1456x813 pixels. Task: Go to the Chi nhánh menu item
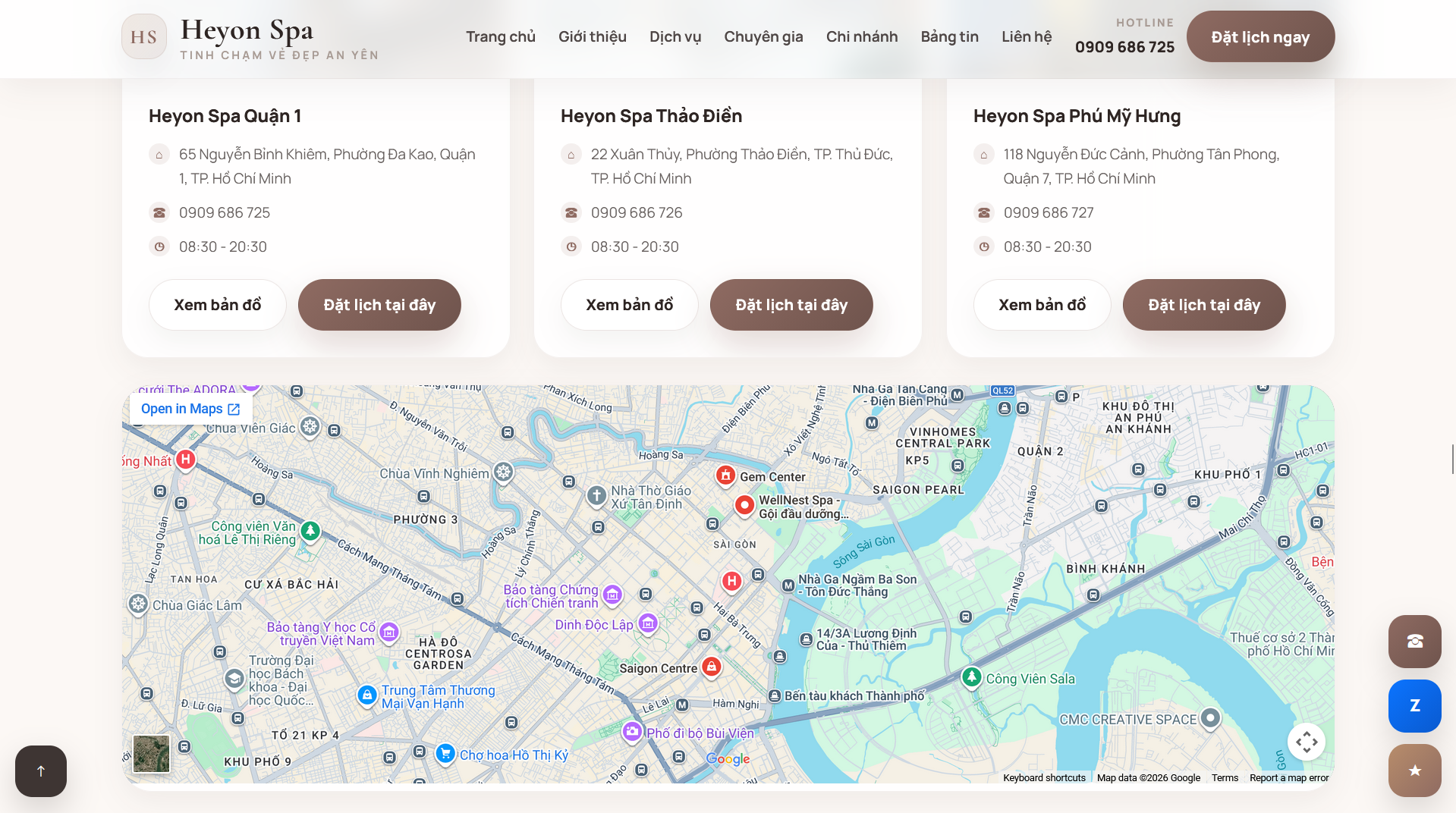click(x=862, y=36)
